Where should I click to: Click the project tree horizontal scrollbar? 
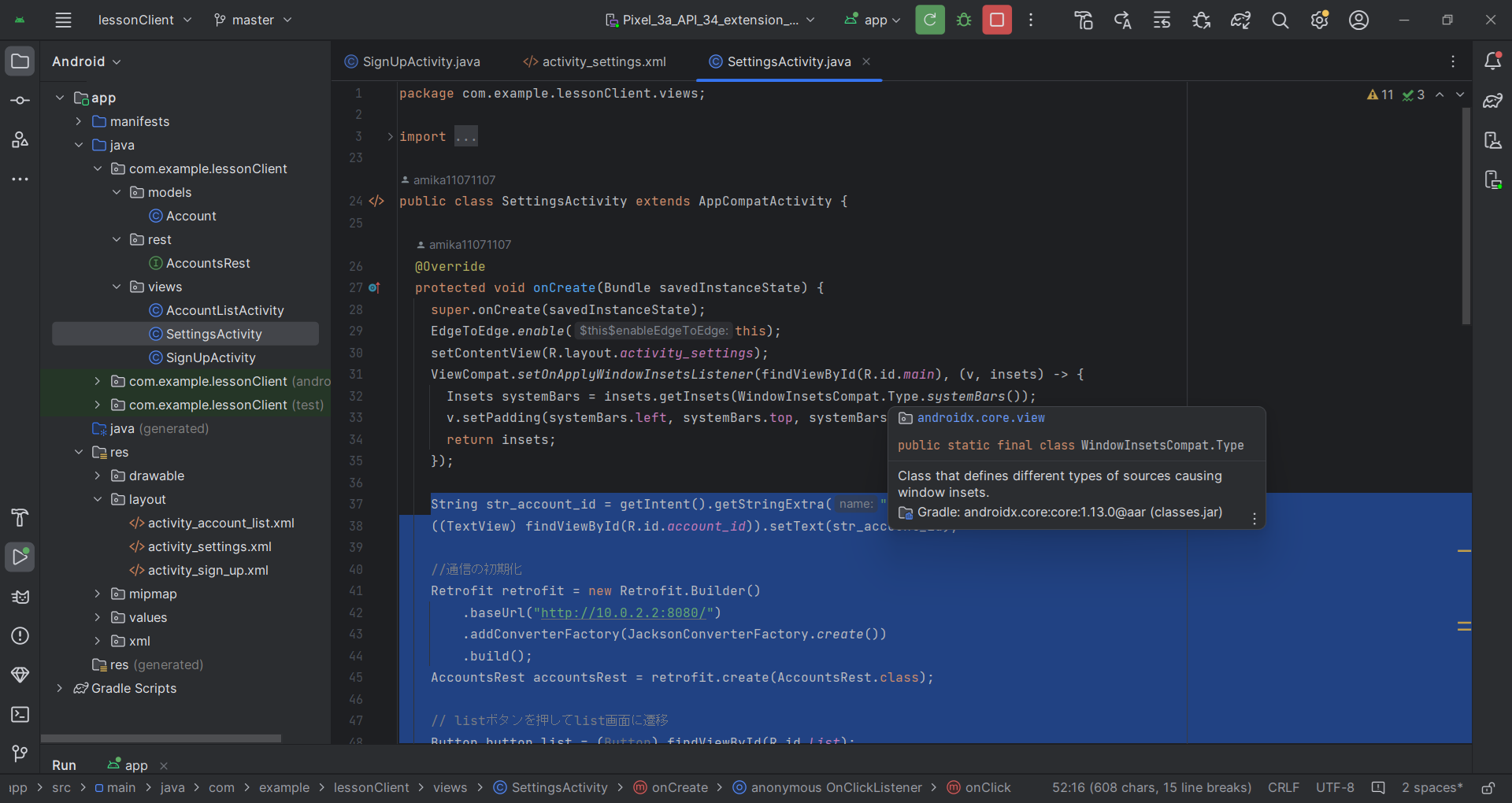pyautogui.click(x=161, y=738)
